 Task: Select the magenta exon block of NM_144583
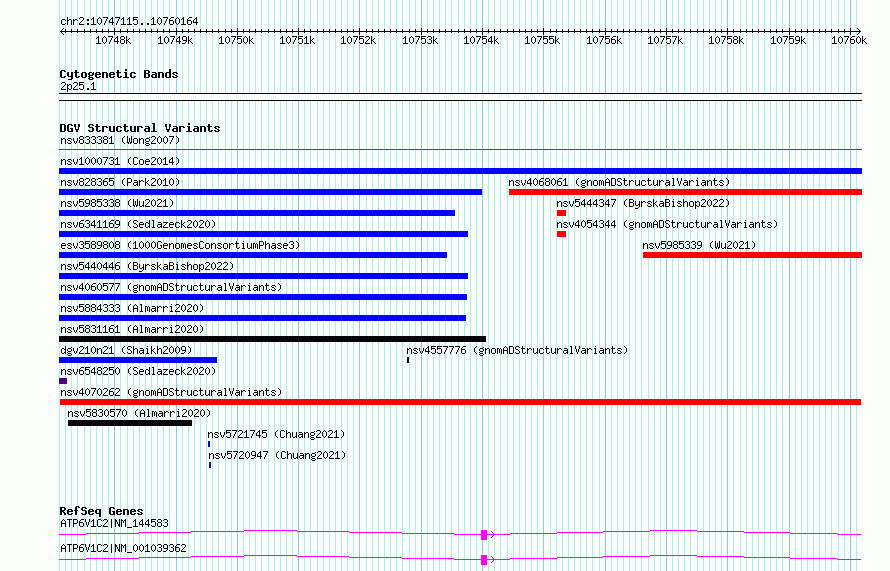[x=484, y=535]
